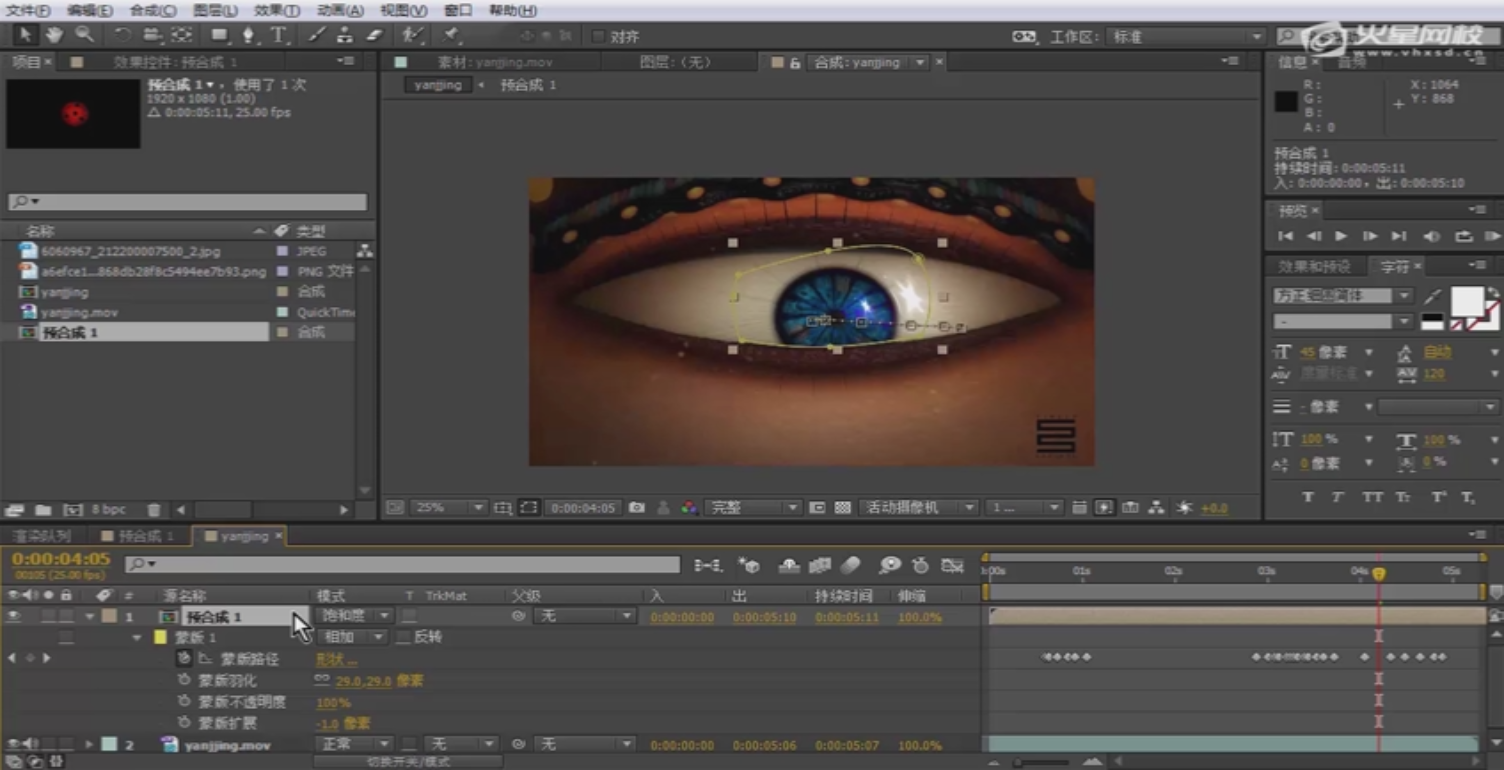
Task: Play the preview with play button
Action: (x=1341, y=236)
